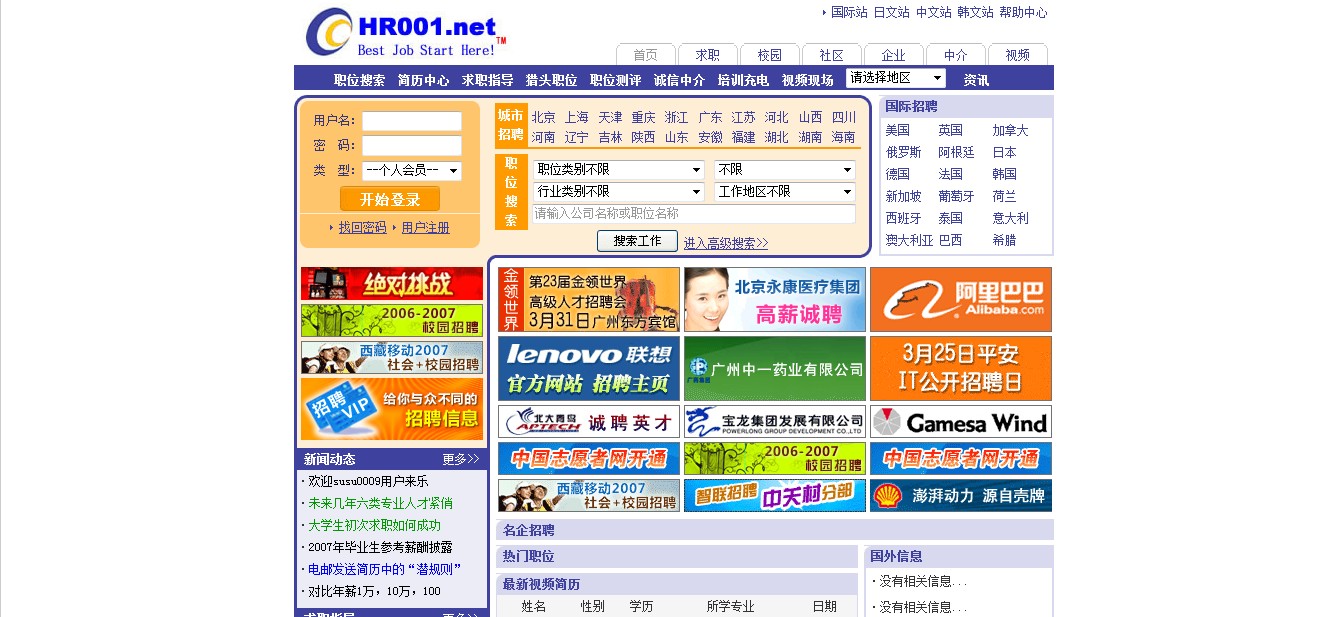This screenshot has width=1343, height=617.
Task: Select the city 北京
Action: point(544,117)
